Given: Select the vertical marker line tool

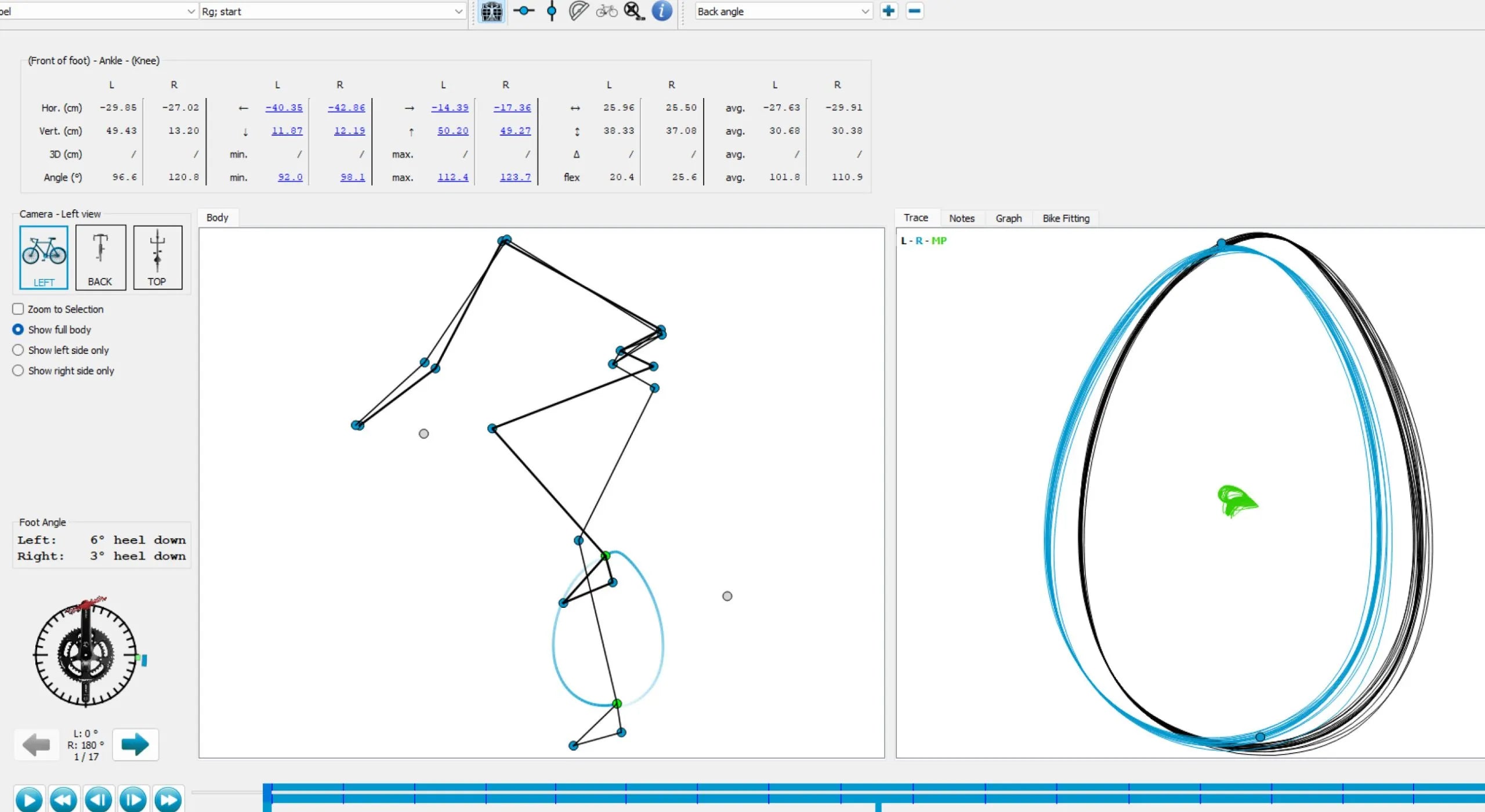Looking at the screenshot, I should pyautogui.click(x=552, y=11).
